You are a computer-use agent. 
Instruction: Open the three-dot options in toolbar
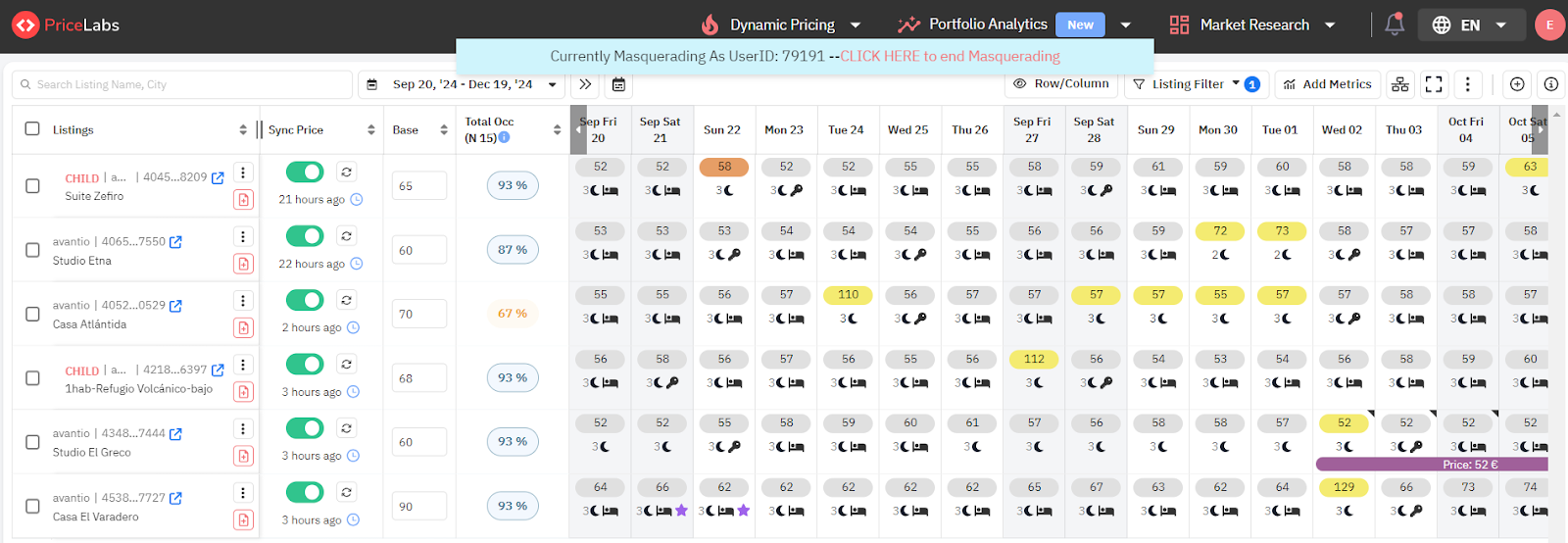[1467, 84]
